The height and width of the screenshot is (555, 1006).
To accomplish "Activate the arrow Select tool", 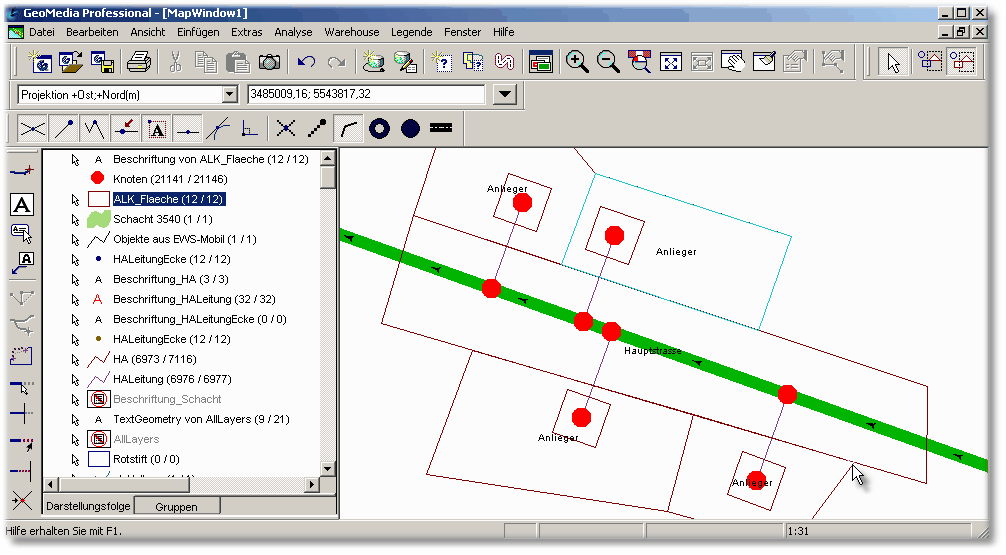I will point(893,62).
